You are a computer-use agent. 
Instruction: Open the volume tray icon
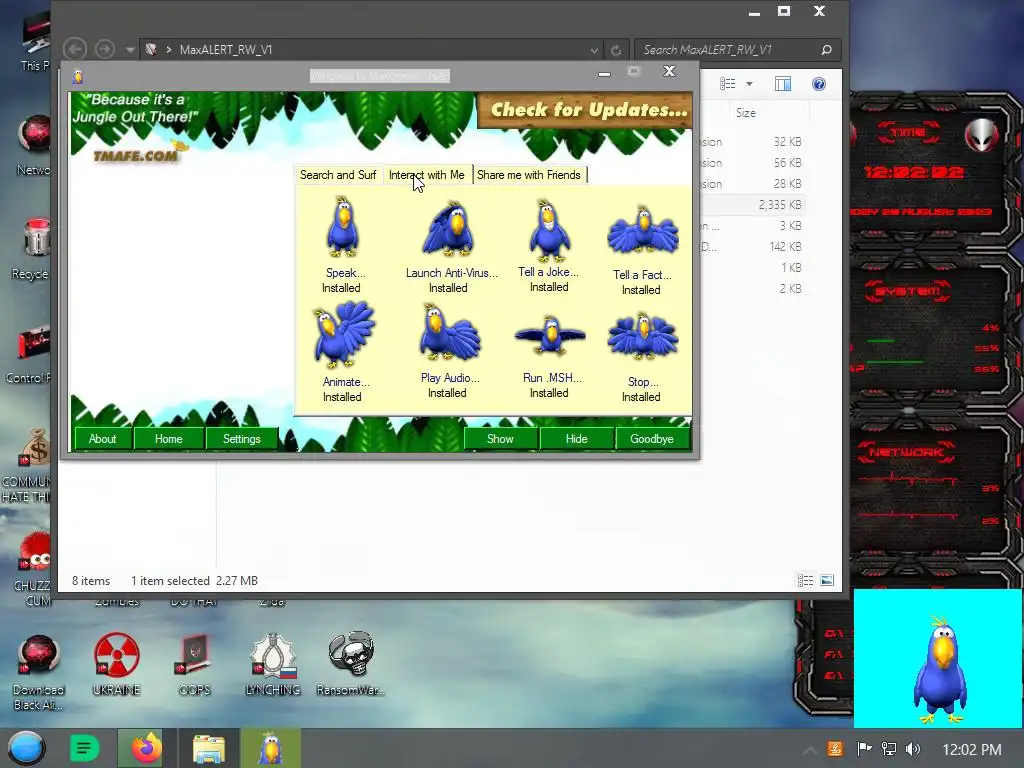913,749
